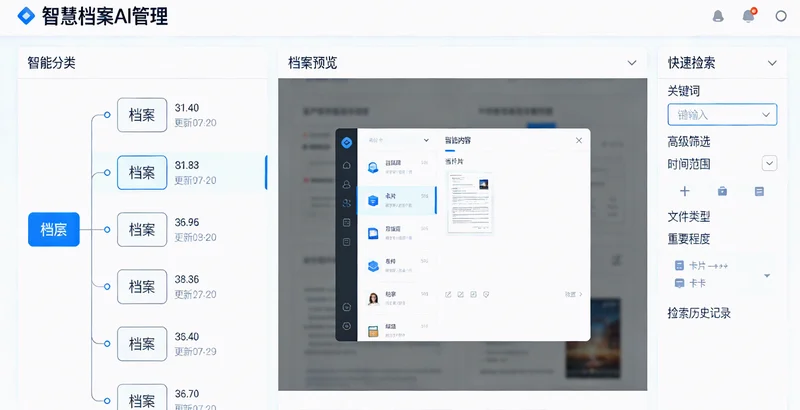Click the bell notification icon in header
Viewport: 800px width, 410px height.
718,16
